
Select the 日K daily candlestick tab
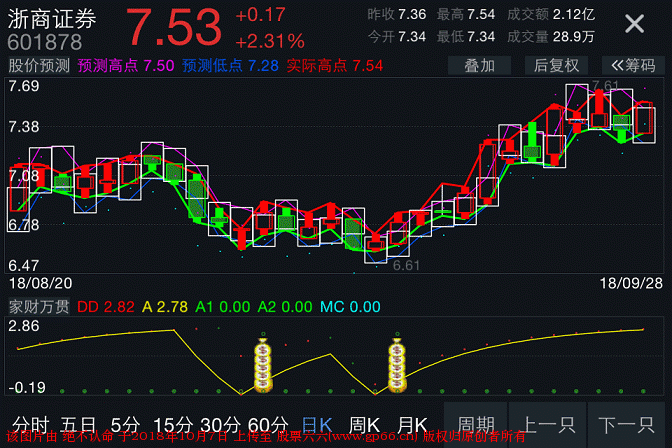317,425
